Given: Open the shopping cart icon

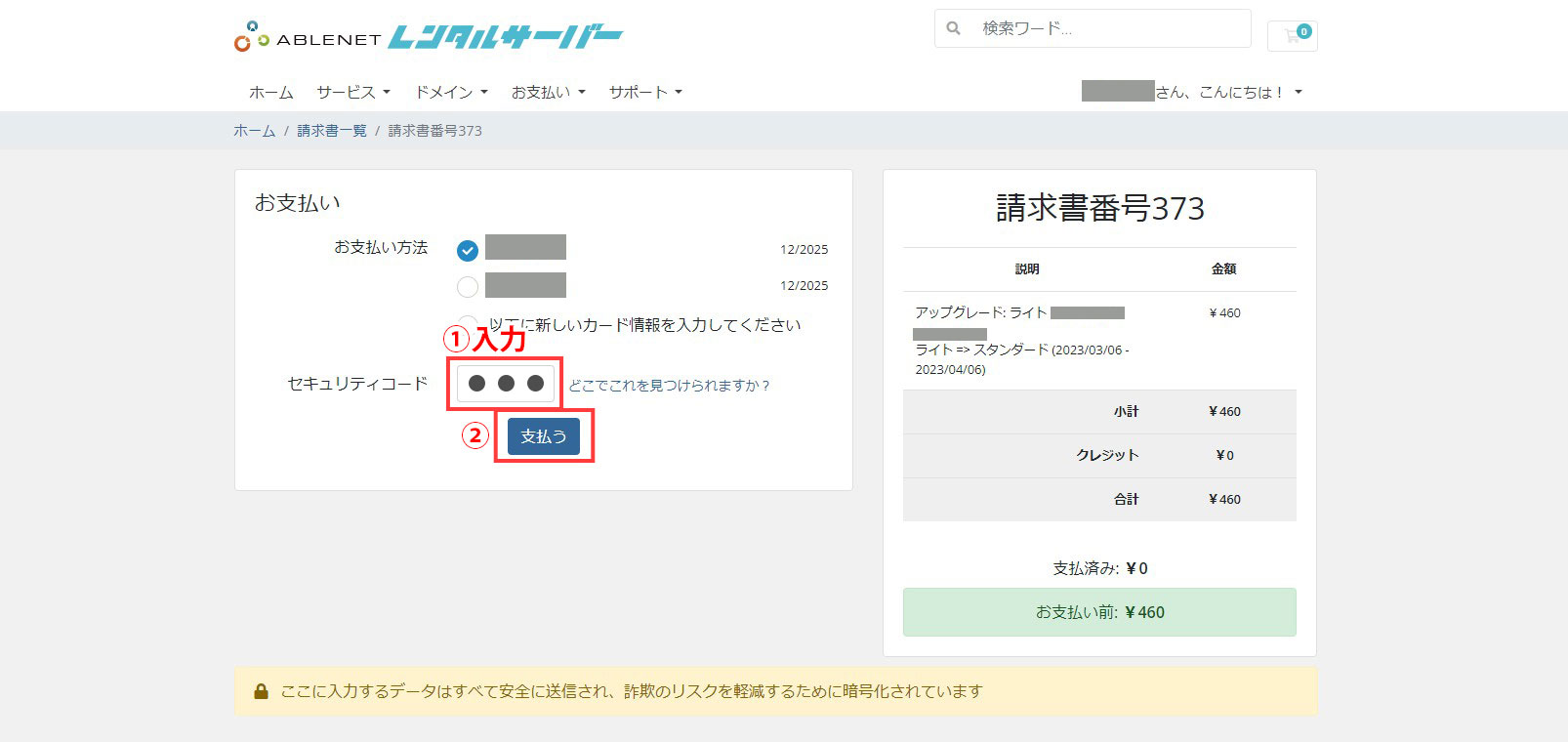Looking at the screenshot, I should (x=1293, y=36).
